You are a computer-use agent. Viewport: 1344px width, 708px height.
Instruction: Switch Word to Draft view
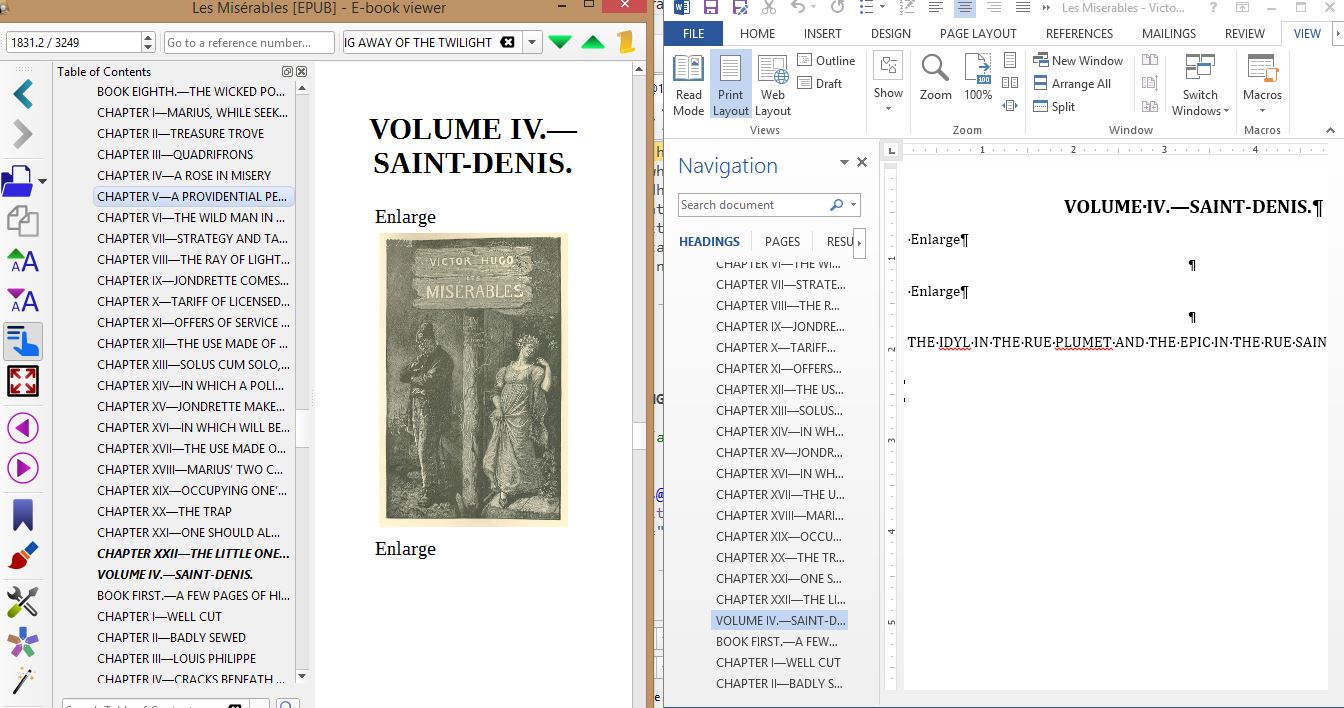pyautogui.click(x=820, y=84)
